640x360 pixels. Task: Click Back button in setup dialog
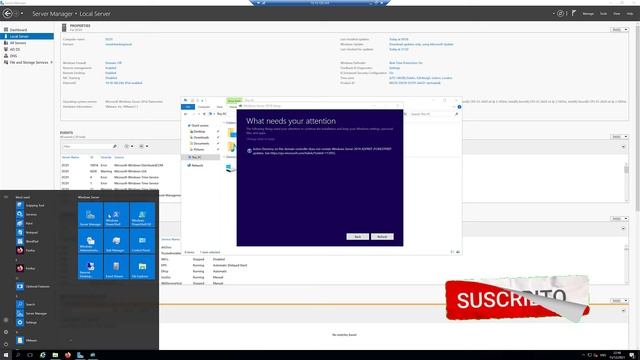coord(358,237)
